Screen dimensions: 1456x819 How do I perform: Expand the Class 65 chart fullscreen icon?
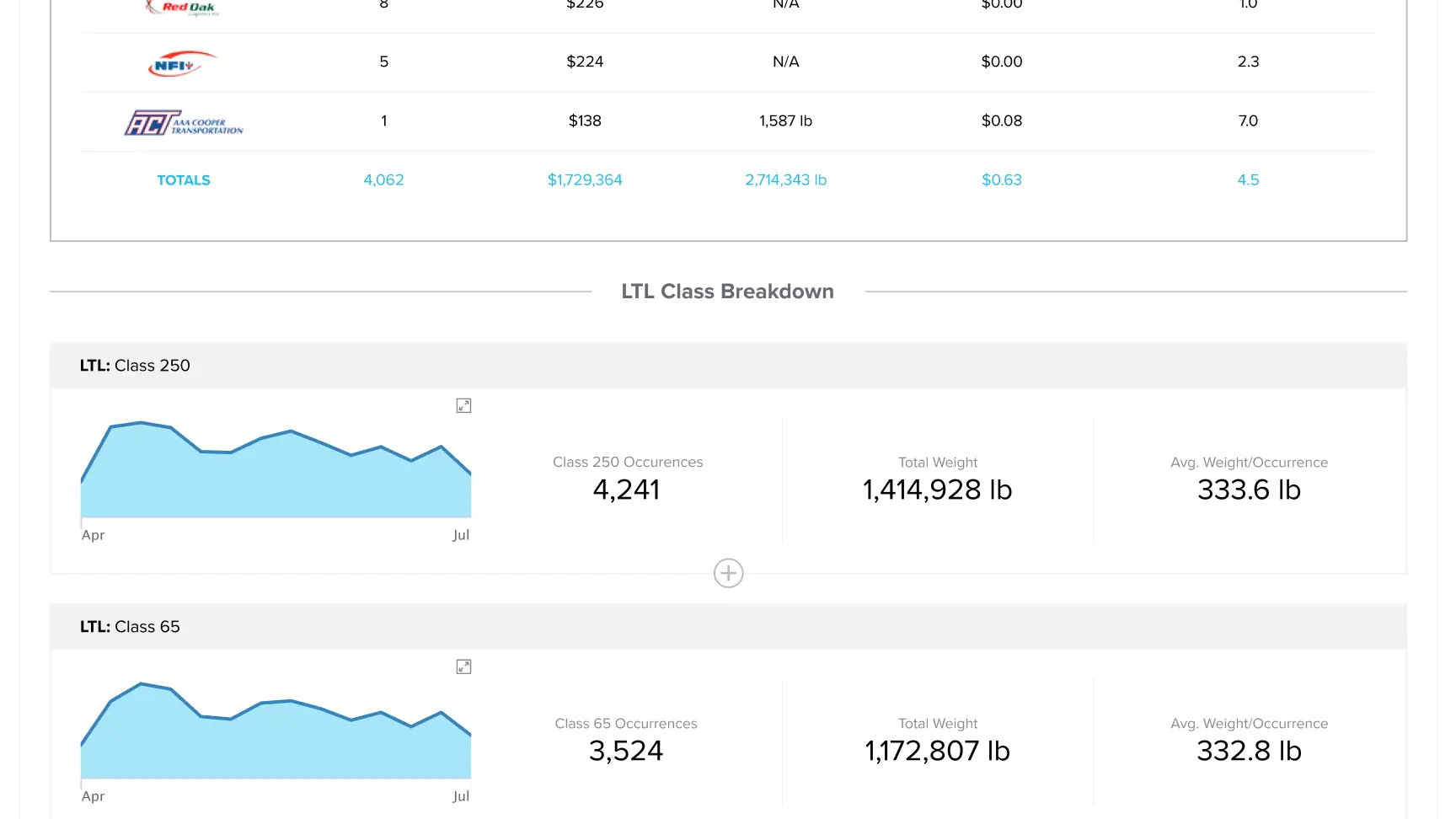pyautogui.click(x=463, y=666)
